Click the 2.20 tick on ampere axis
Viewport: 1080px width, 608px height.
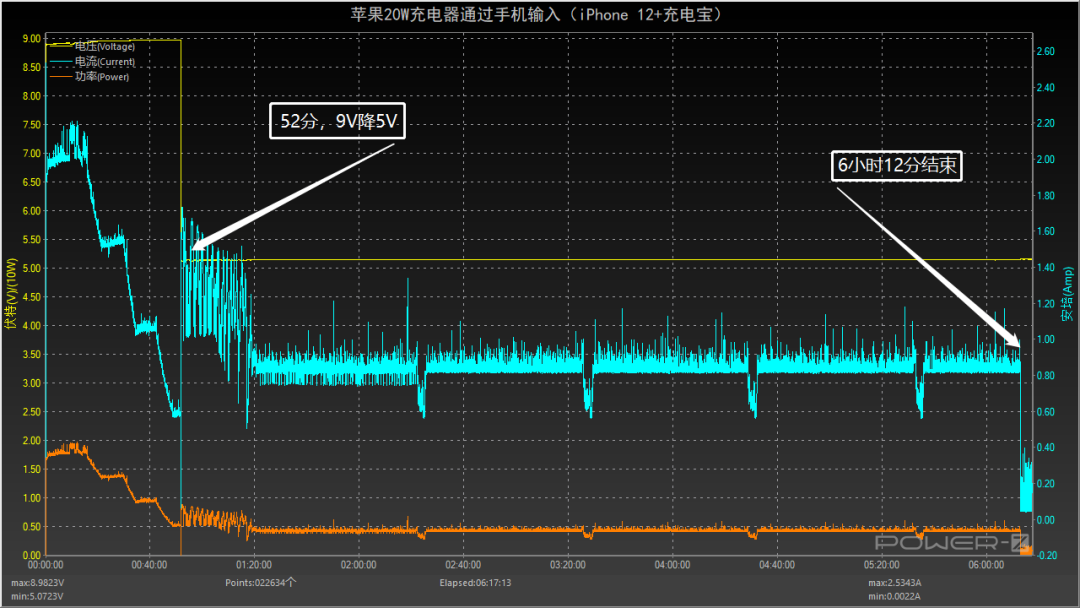(x=1046, y=123)
